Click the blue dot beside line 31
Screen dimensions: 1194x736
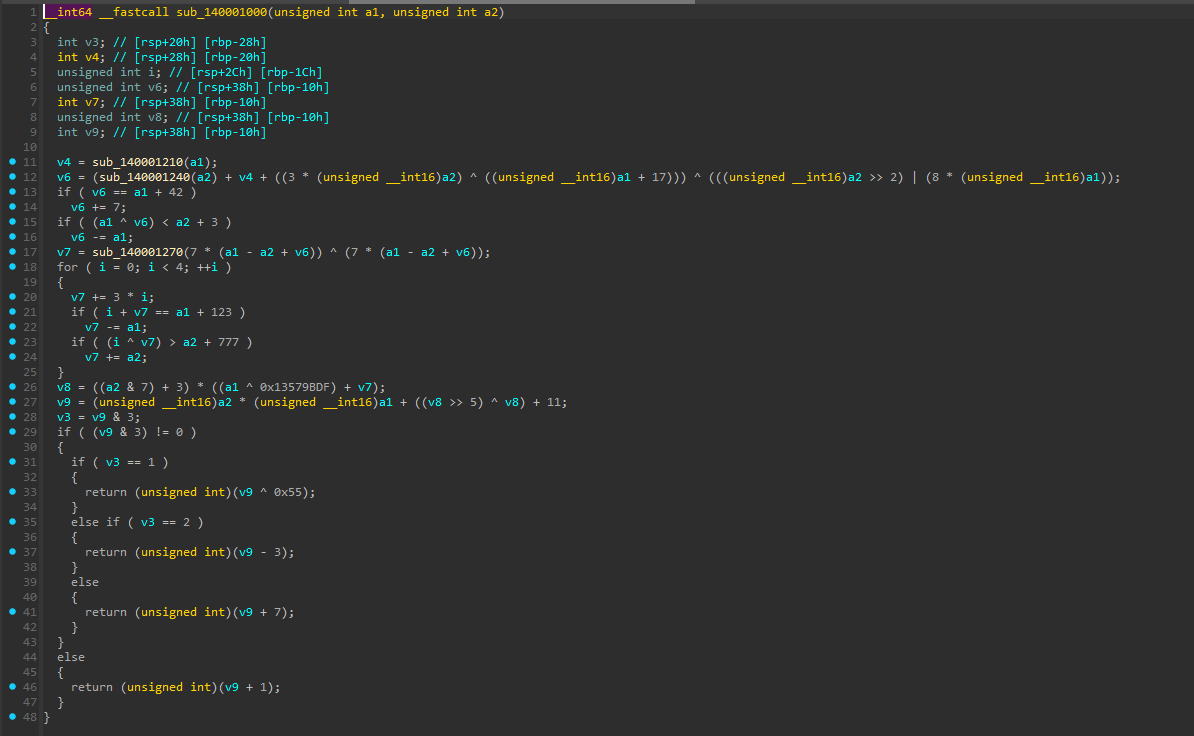click(12, 462)
